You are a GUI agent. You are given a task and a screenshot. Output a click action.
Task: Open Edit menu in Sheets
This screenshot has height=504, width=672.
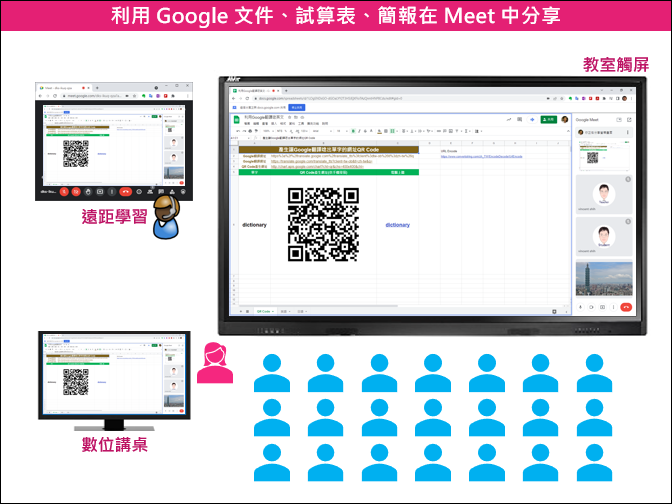pos(256,123)
